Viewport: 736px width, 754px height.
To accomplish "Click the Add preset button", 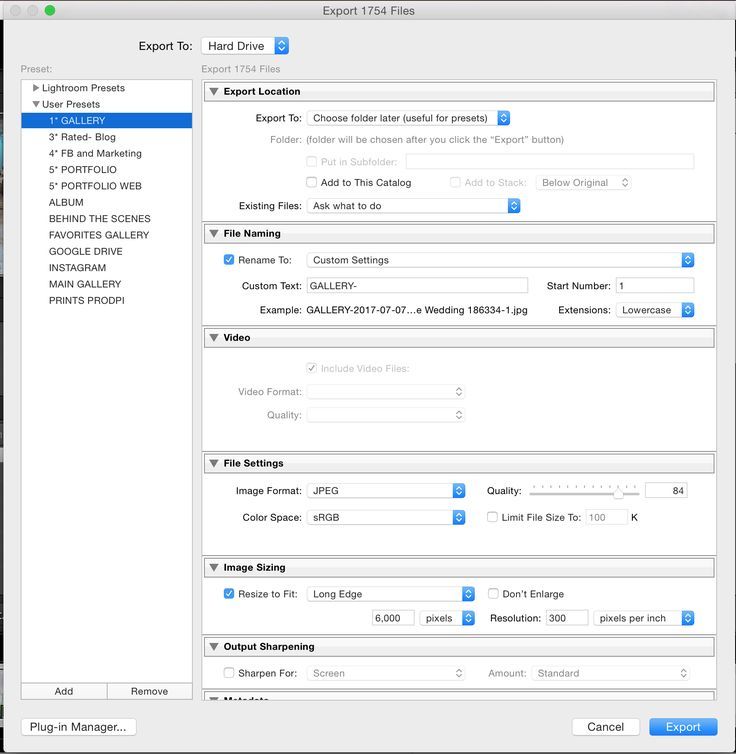I will point(64,691).
